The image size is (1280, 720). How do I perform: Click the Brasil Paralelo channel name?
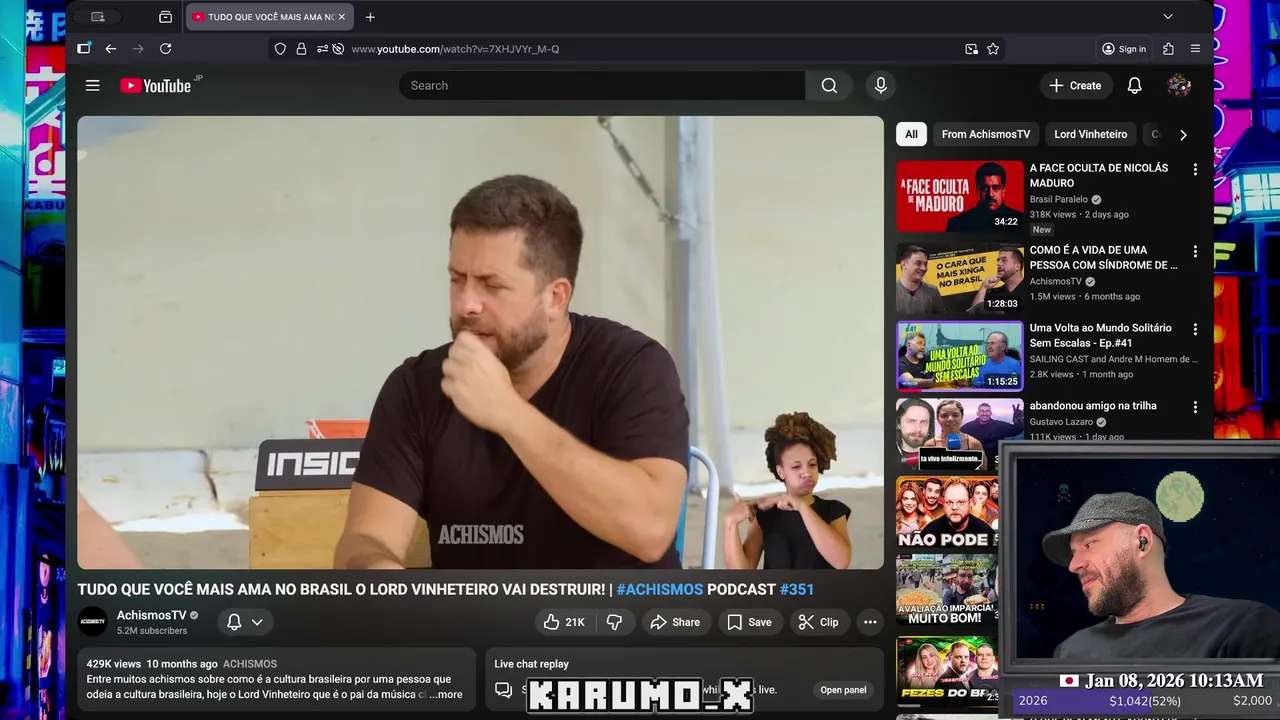[x=1059, y=200]
